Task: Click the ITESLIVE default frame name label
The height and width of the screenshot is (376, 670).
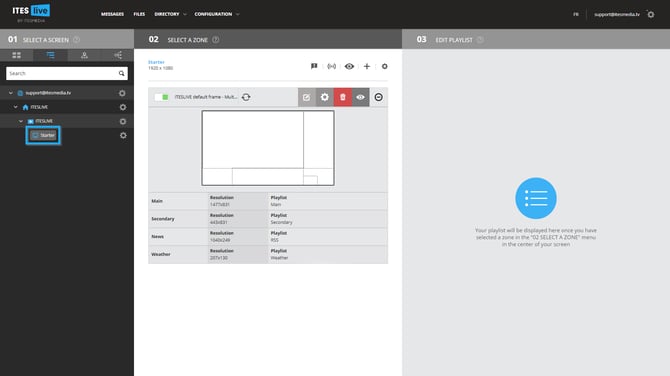Action: [206, 97]
